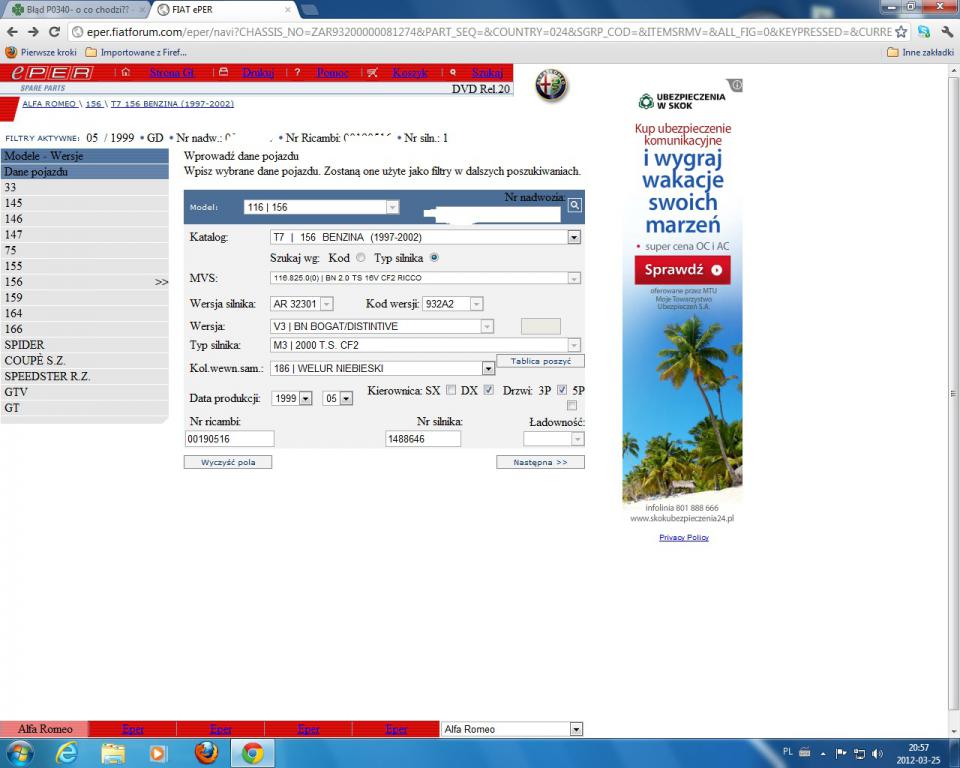960x768 pixels.
Task: Go forward with browser forward arrow
Action: [33, 32]
